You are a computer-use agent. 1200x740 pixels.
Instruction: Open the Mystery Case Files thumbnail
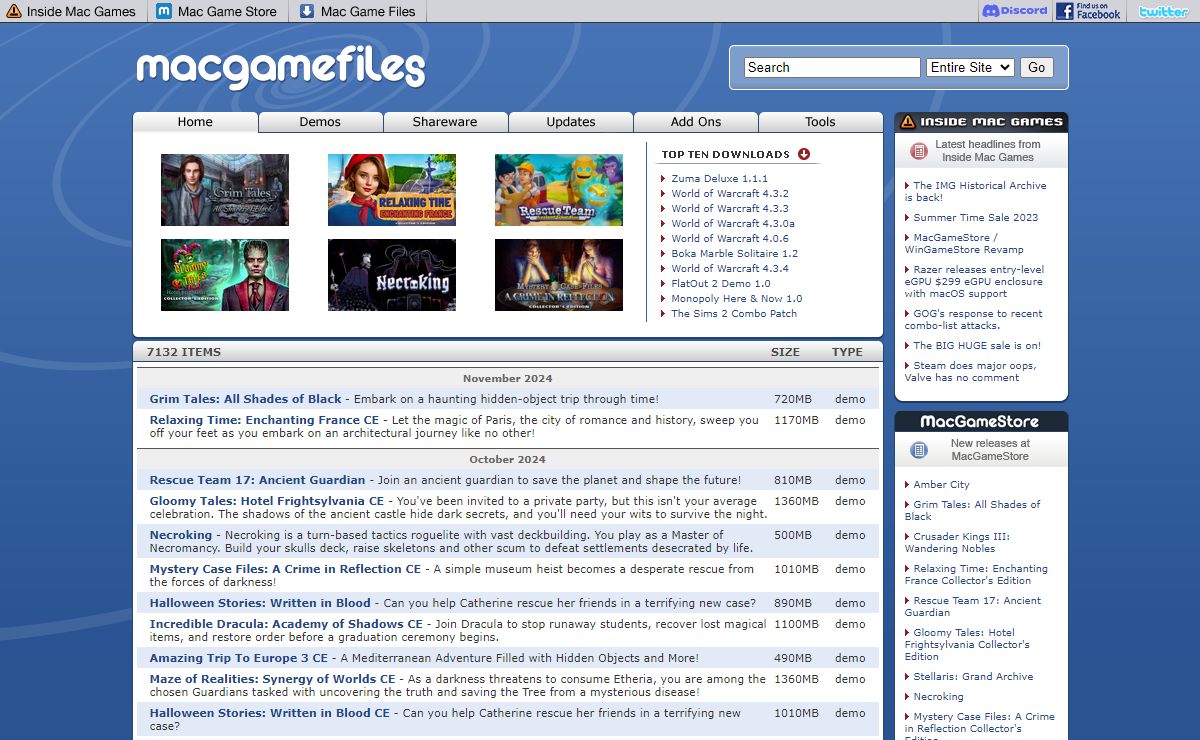(x=559, y=275)
